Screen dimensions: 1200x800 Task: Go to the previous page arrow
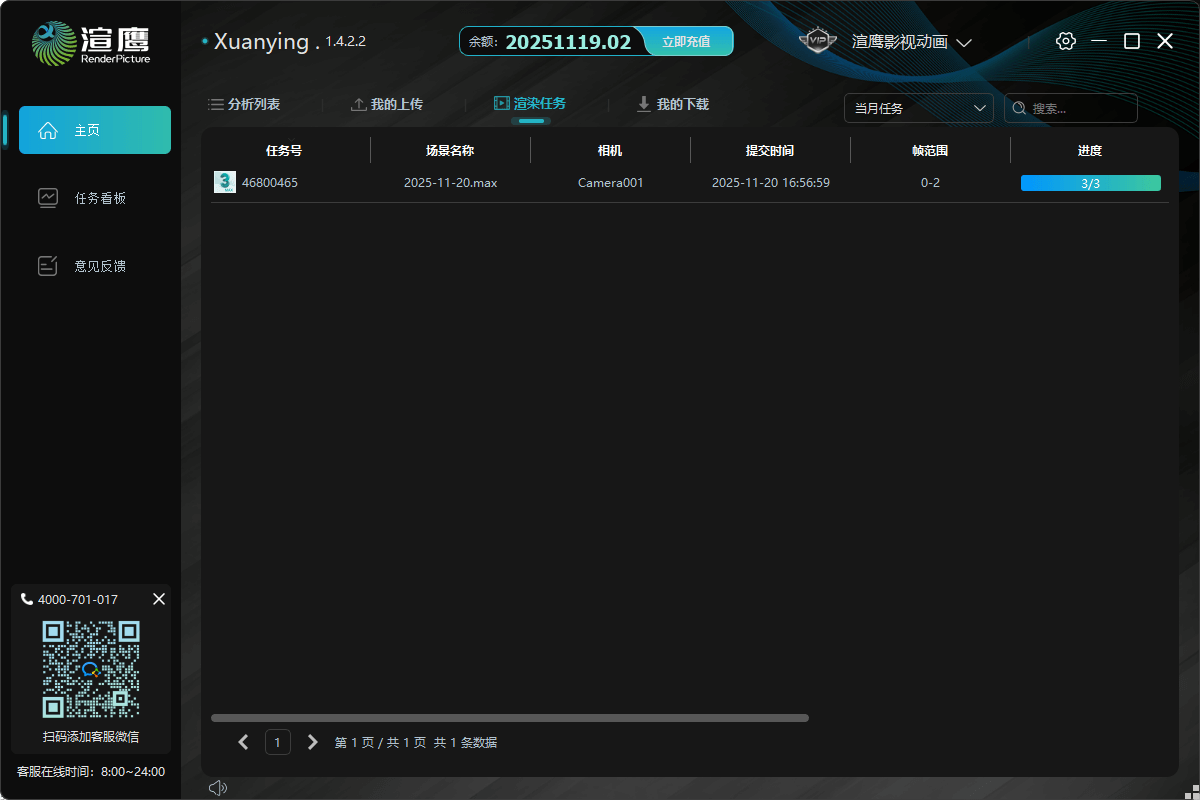pyautogui.click(x=243, y=742)
